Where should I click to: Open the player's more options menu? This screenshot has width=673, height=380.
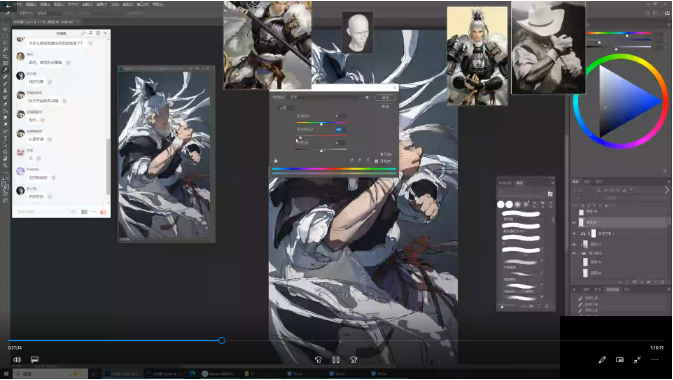click(x=655, y=360)
